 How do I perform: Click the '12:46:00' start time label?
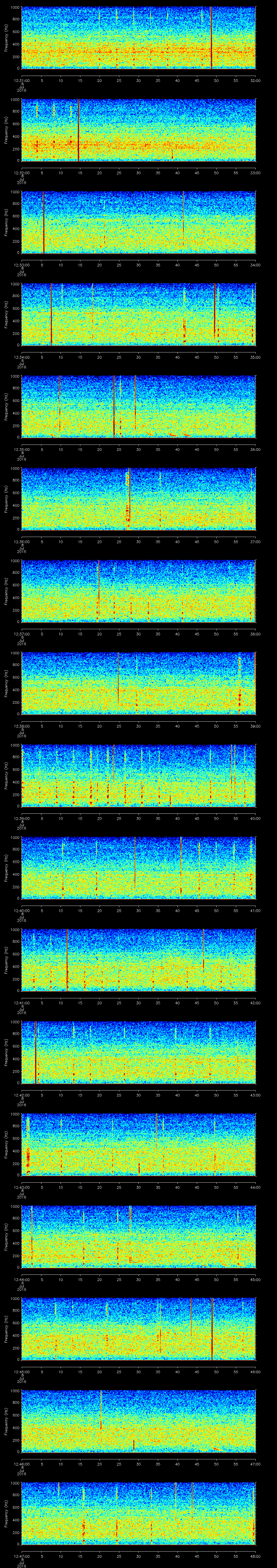tap(22, 1464)
